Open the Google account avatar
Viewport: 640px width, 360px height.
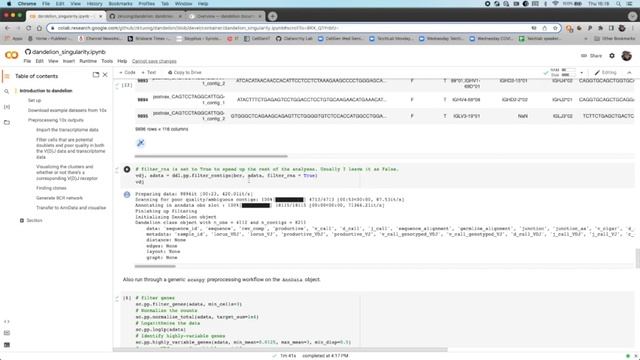[x=627, y=56]
